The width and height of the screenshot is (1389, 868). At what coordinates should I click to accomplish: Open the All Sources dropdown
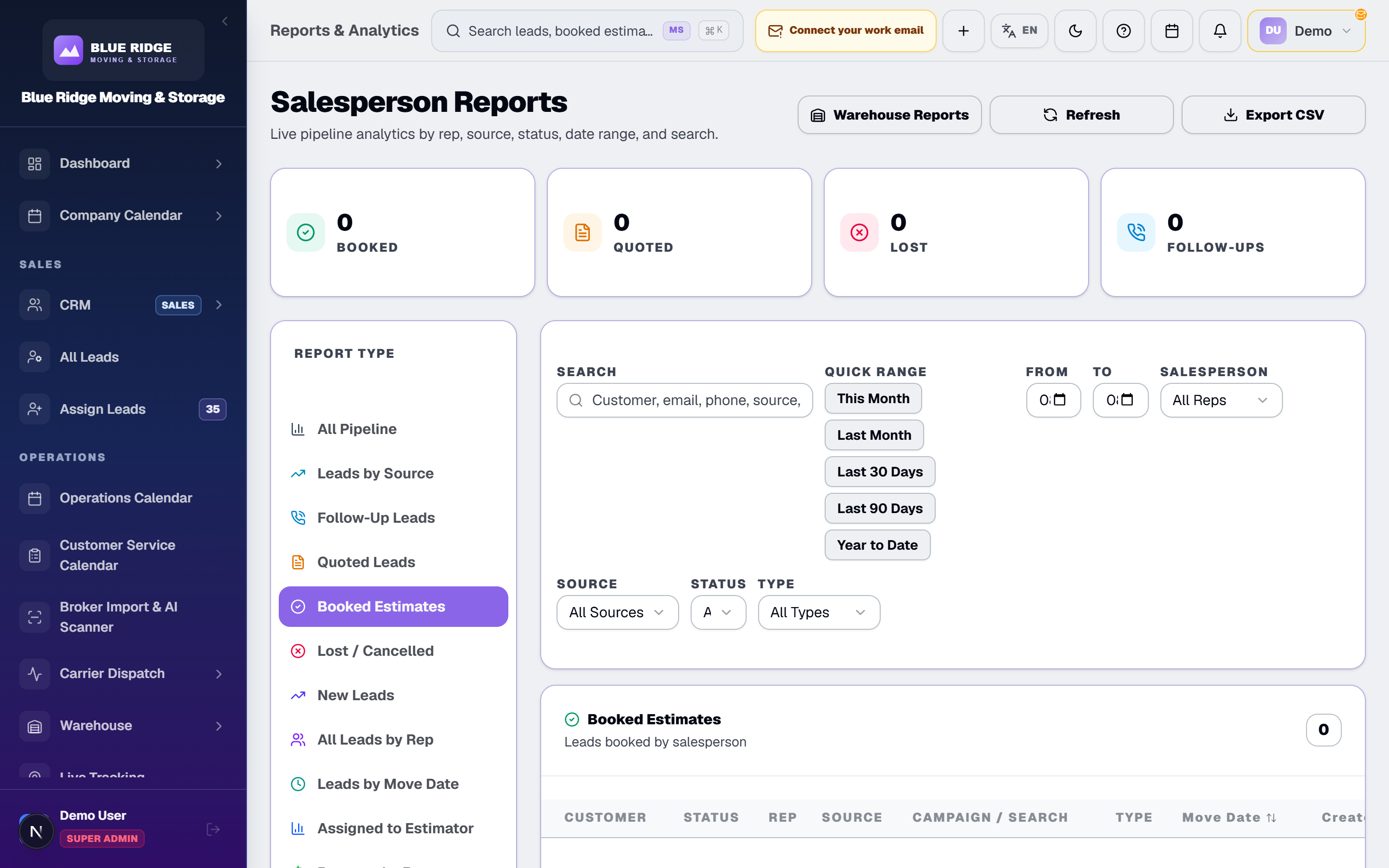coord(617,612)
